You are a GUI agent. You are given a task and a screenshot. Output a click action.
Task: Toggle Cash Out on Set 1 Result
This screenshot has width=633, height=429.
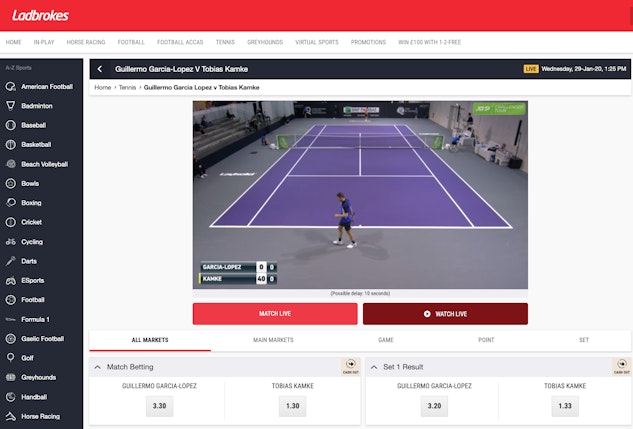pos(622,366)
